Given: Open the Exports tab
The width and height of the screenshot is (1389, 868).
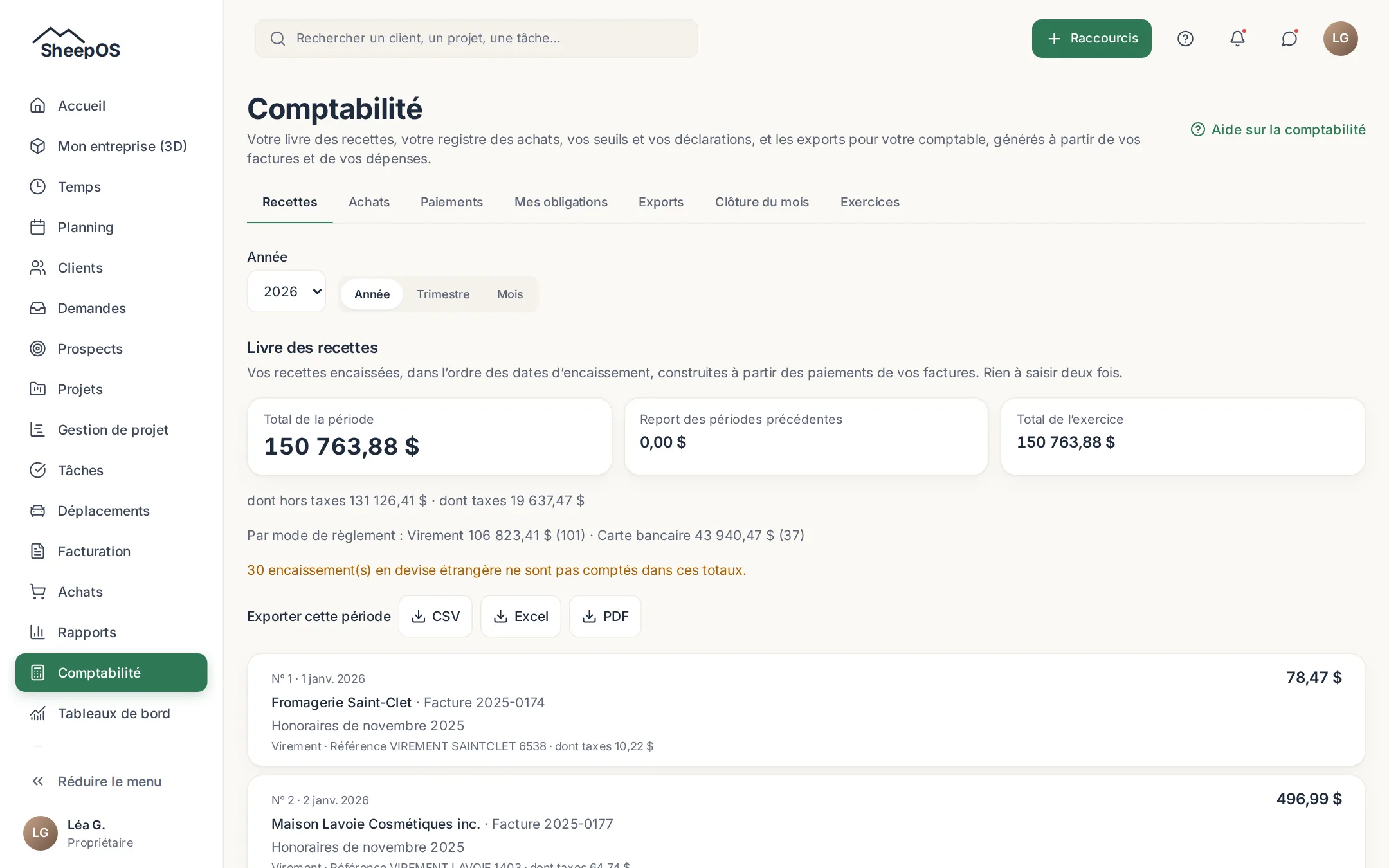Looking at the screenshot, I should [661, 202].
